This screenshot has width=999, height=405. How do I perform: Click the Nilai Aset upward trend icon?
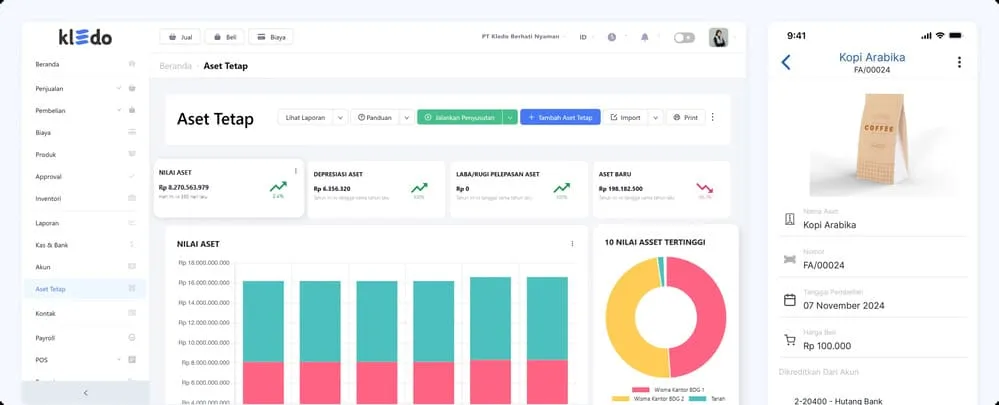278,187
